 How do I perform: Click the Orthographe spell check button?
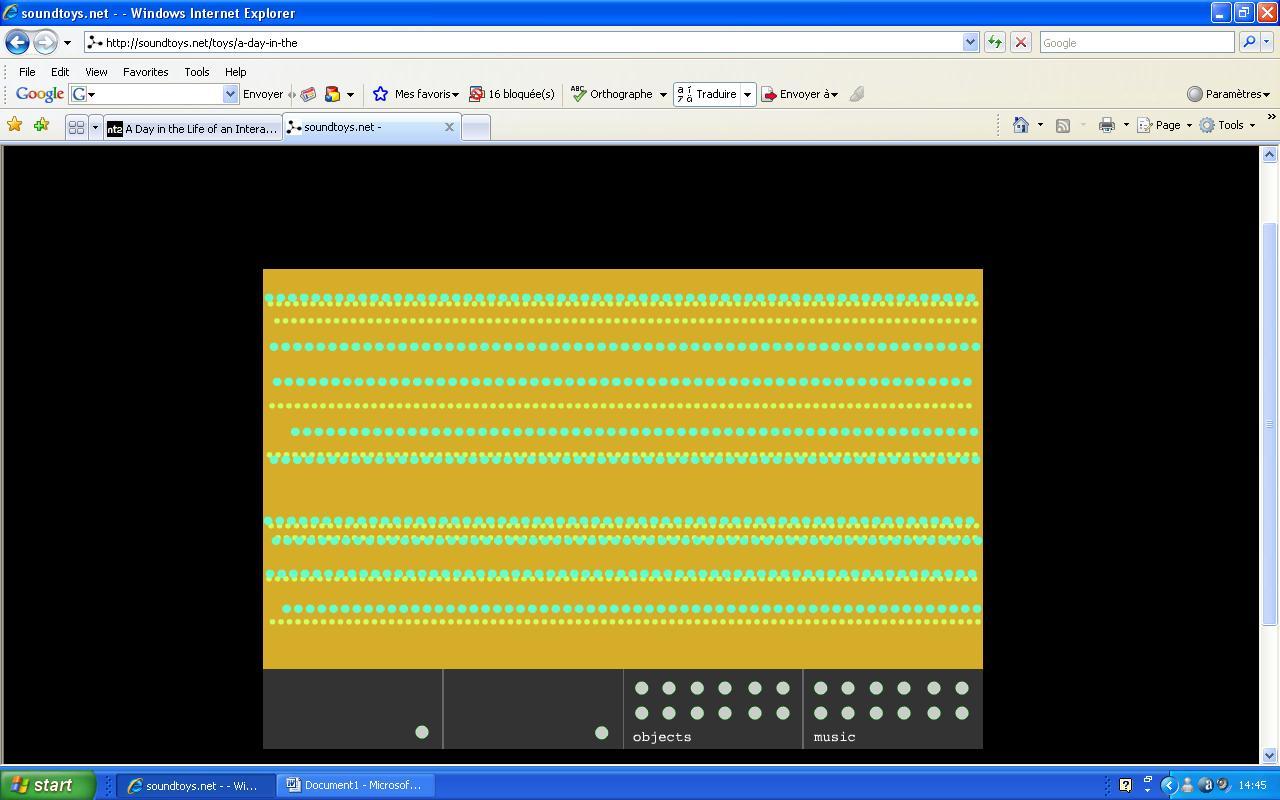[612, 94]
